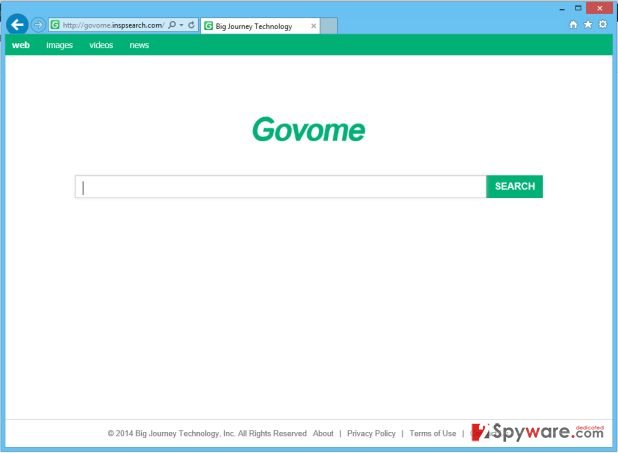618x453 pixels.
Task: Maximize the browser window
Action: [578, 8]
